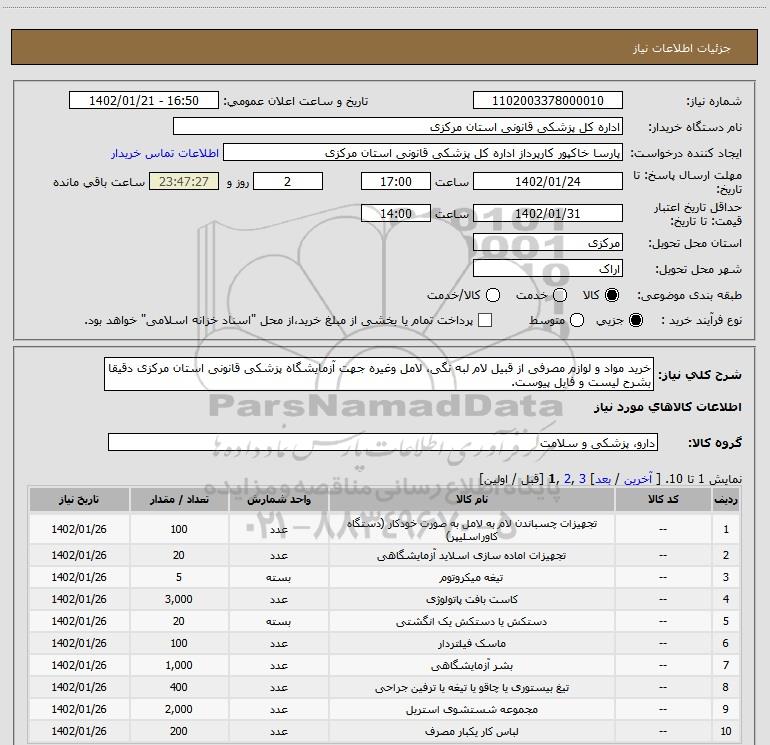Toggle the اسناد خزانه اسلامی payment checkbox
The image size is (770, 745).
485,320
